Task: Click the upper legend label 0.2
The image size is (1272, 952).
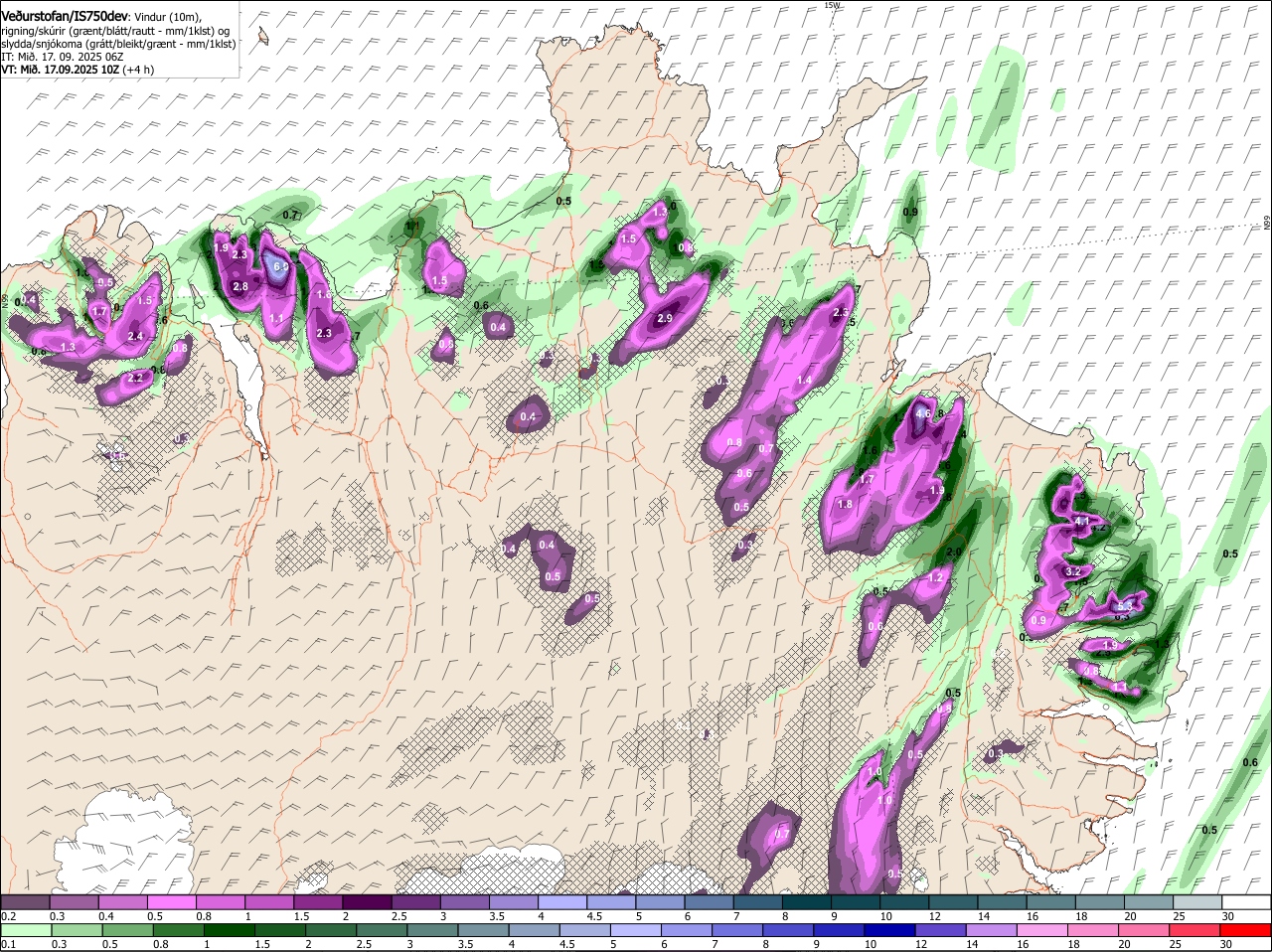Action: pyautogui.click(x=8, y=915)
